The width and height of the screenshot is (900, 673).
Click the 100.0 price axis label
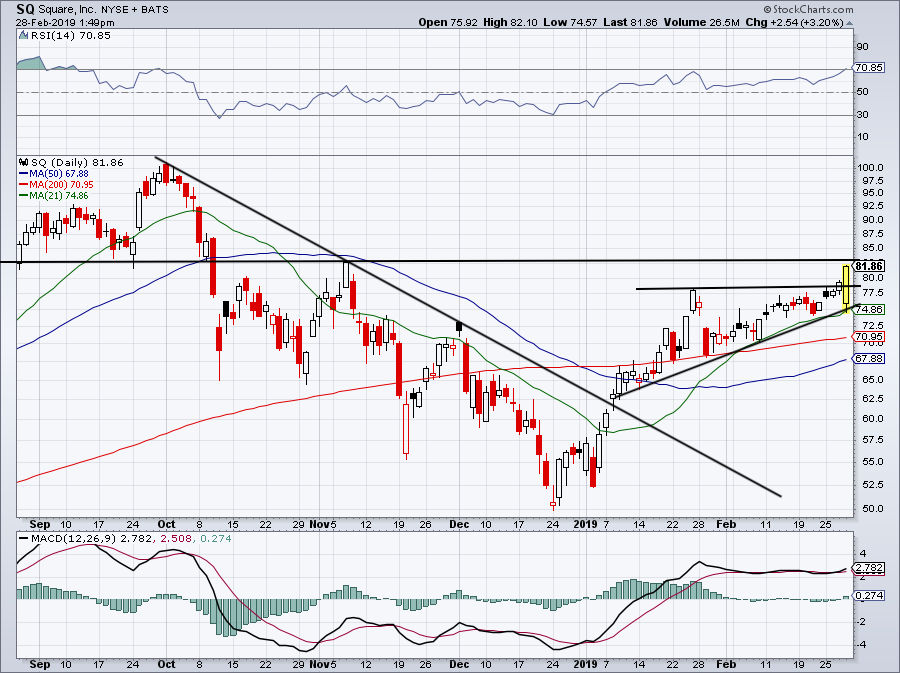pyautogui.click(x=870, y=168)
